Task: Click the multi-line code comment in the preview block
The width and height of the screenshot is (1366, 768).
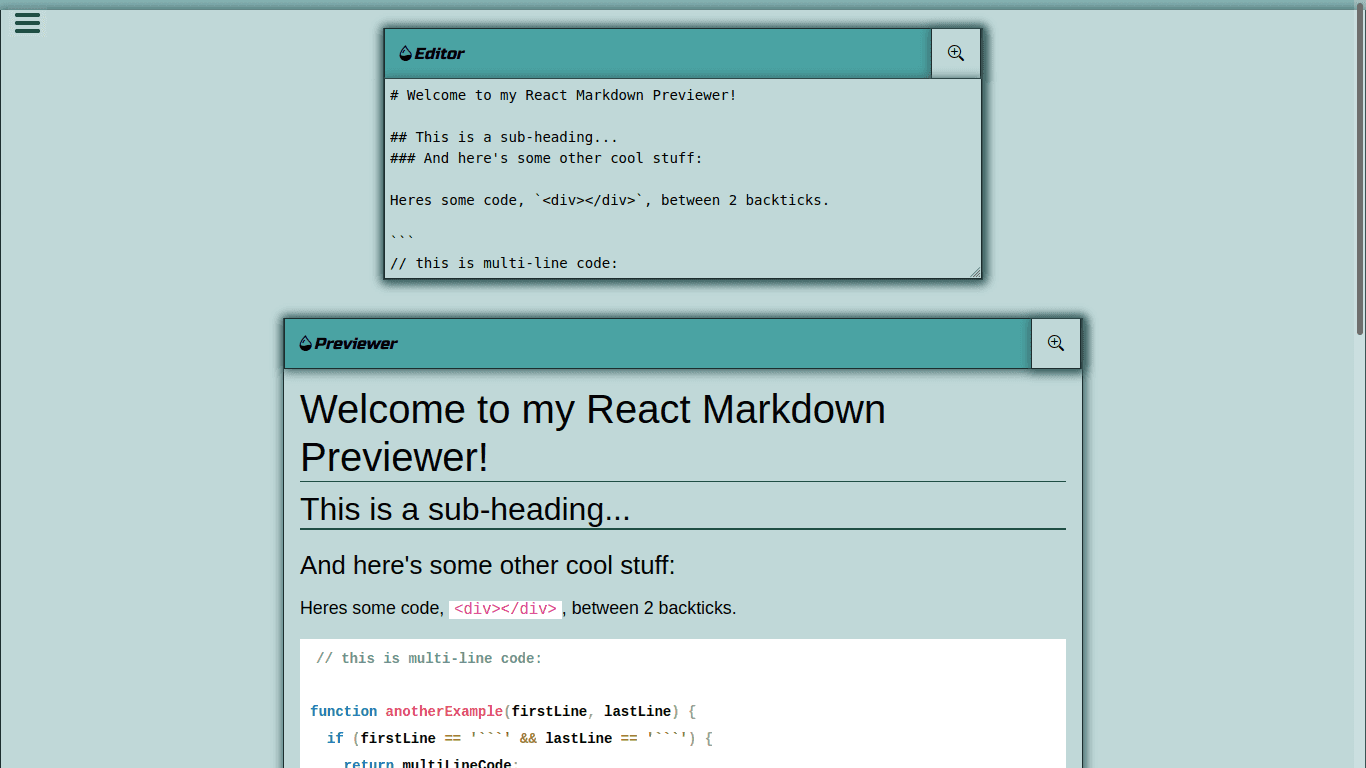Action: 429,658
